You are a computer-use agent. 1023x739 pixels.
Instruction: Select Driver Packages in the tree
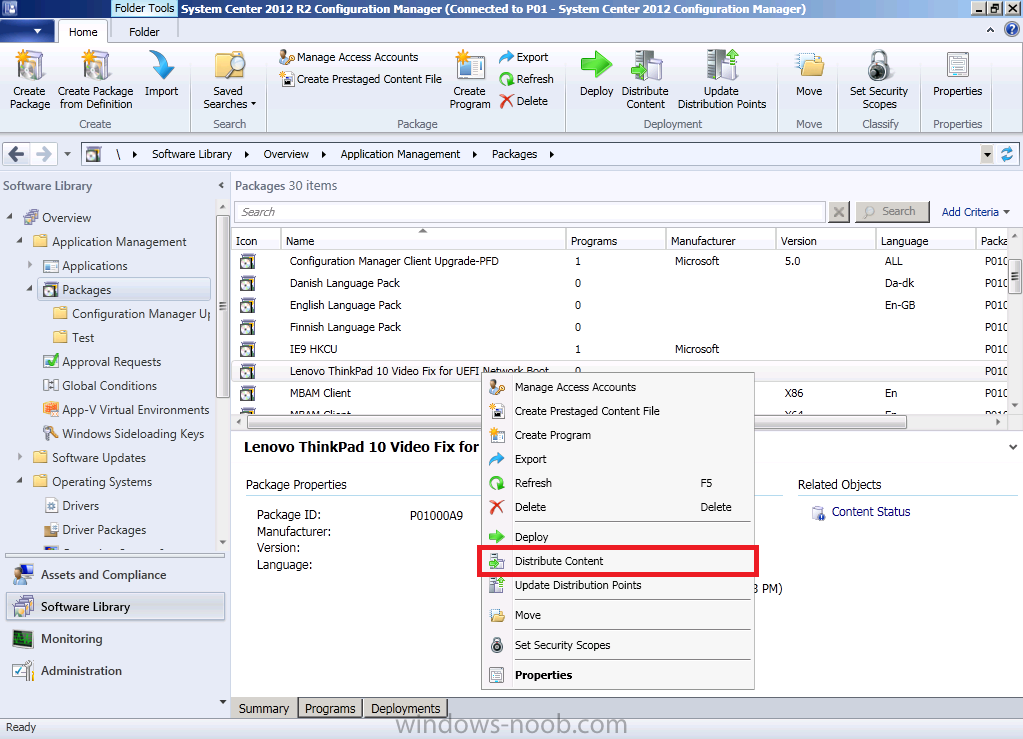point(104,530)
